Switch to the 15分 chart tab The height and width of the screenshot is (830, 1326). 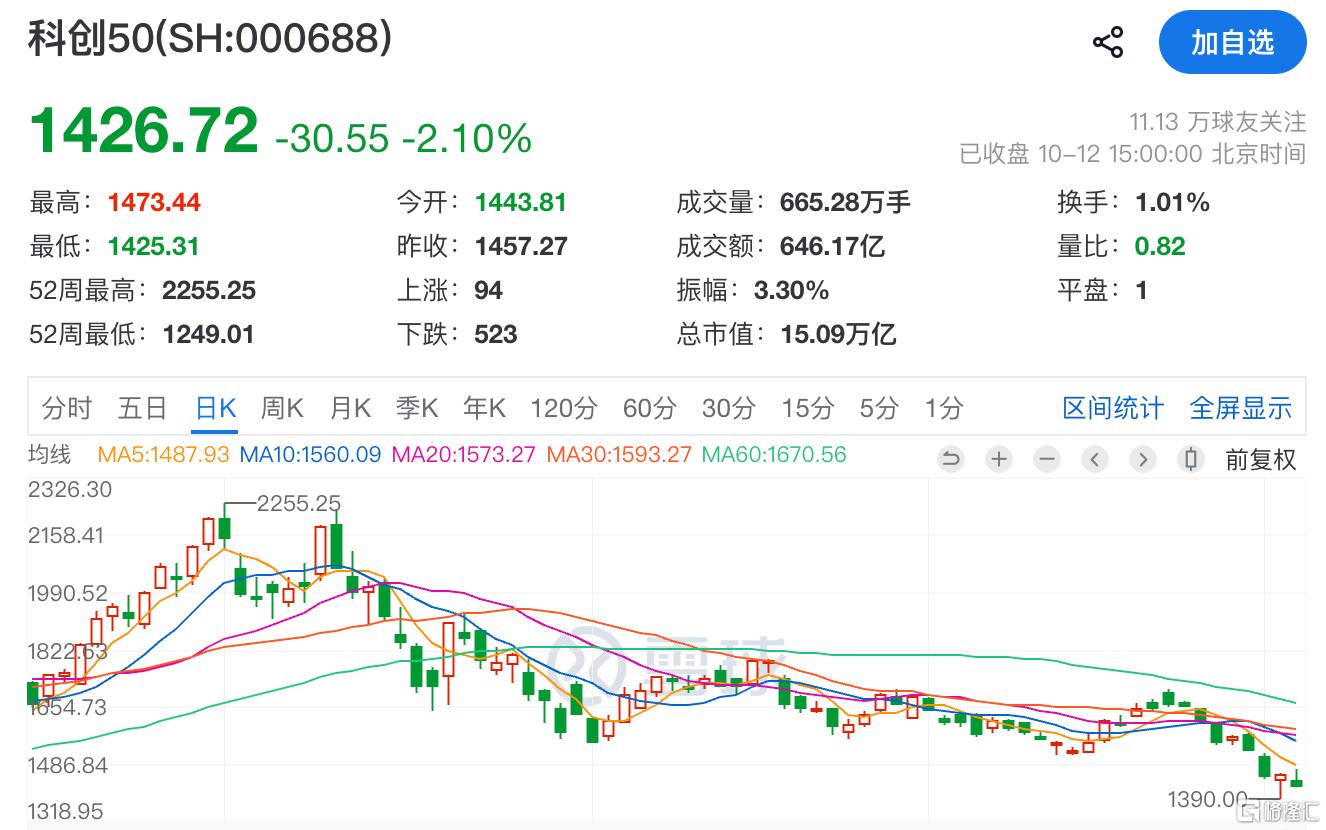click(x=807, y=408)
